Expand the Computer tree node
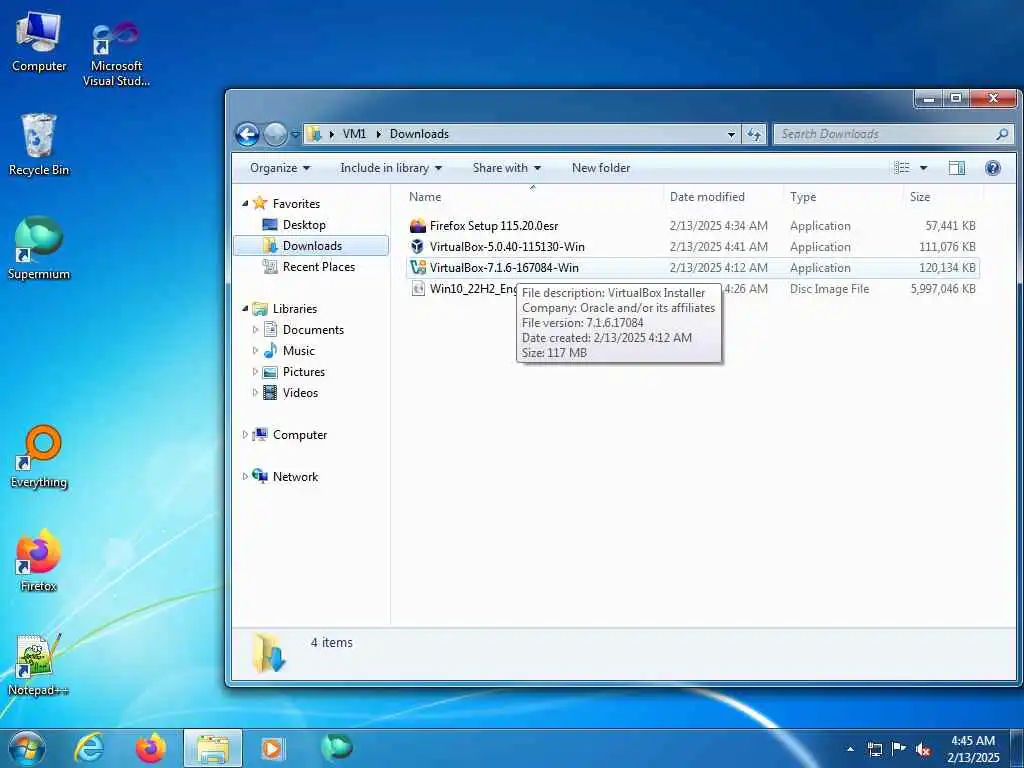This screenshot has width=1024, height=768. click(x=245, y=435)
